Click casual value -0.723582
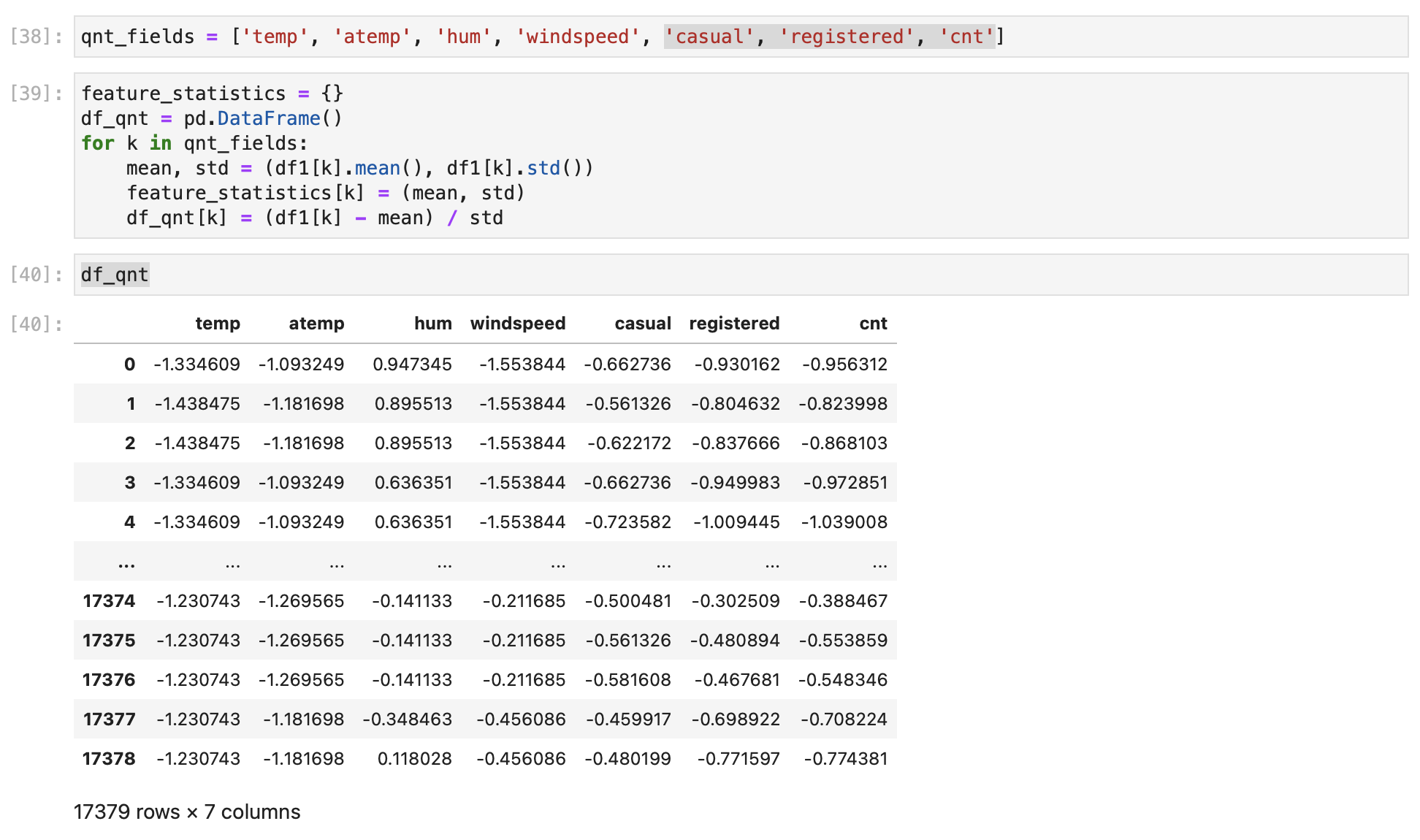 click(628, 522)
